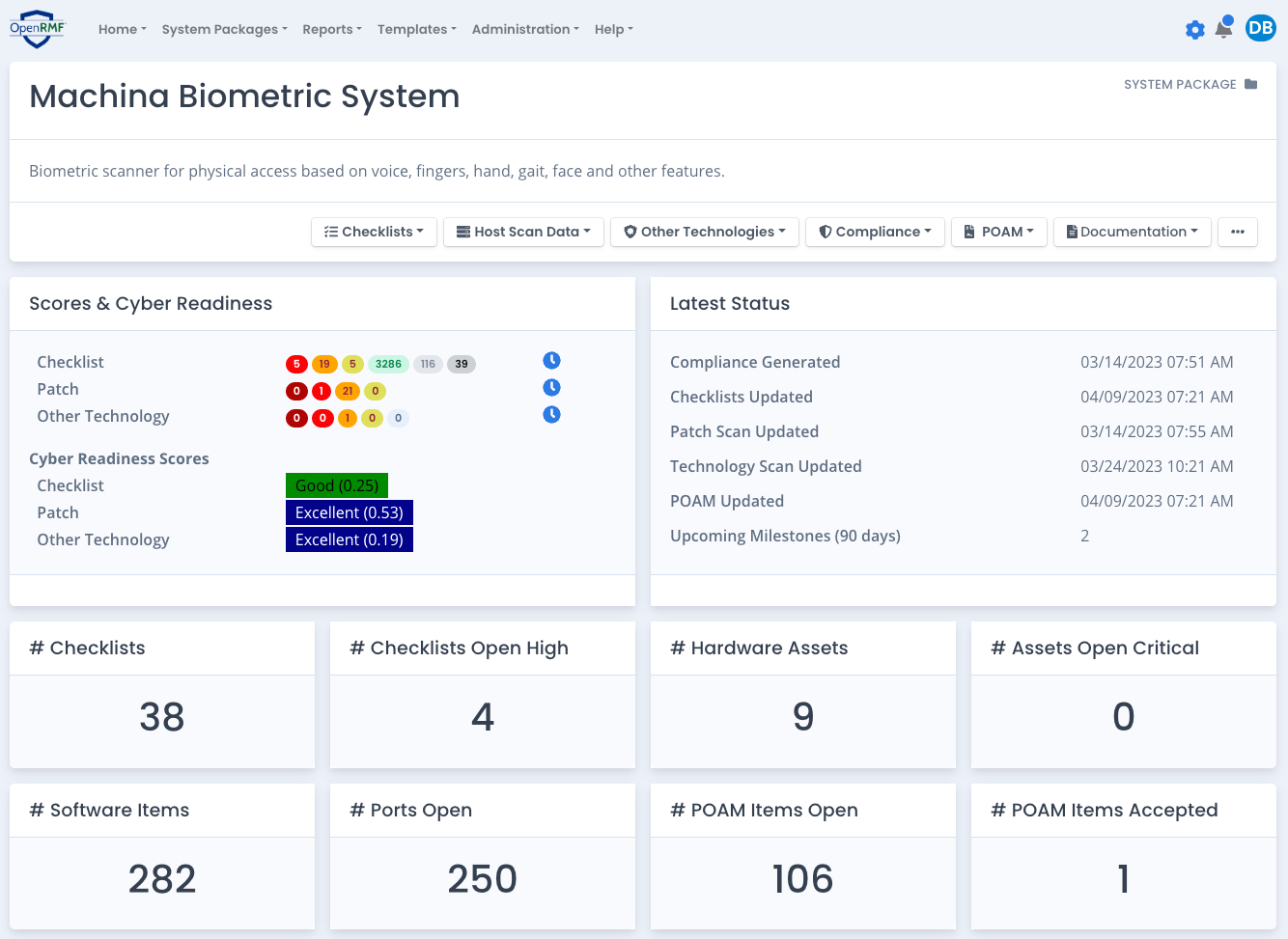Viewport: 1288px width, 939px height.
Task: Click light blue 0 badge in Other Technology
Action: tap(398, 418)
